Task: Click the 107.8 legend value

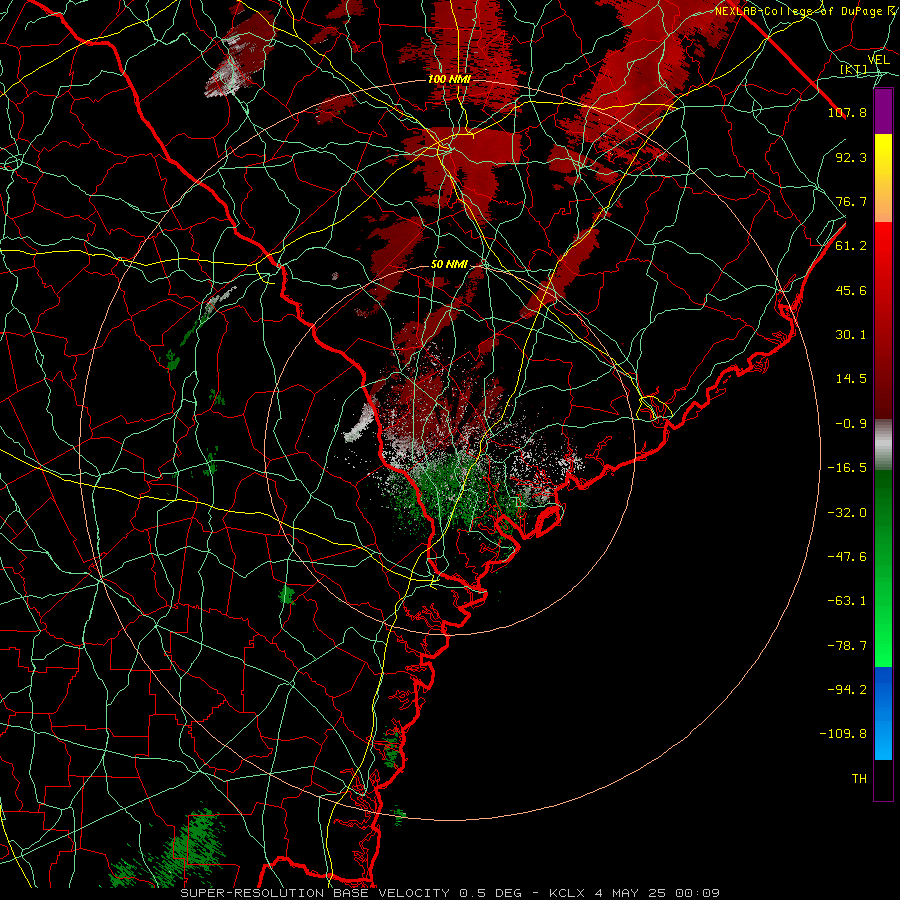Action: (x=847, y=112)
